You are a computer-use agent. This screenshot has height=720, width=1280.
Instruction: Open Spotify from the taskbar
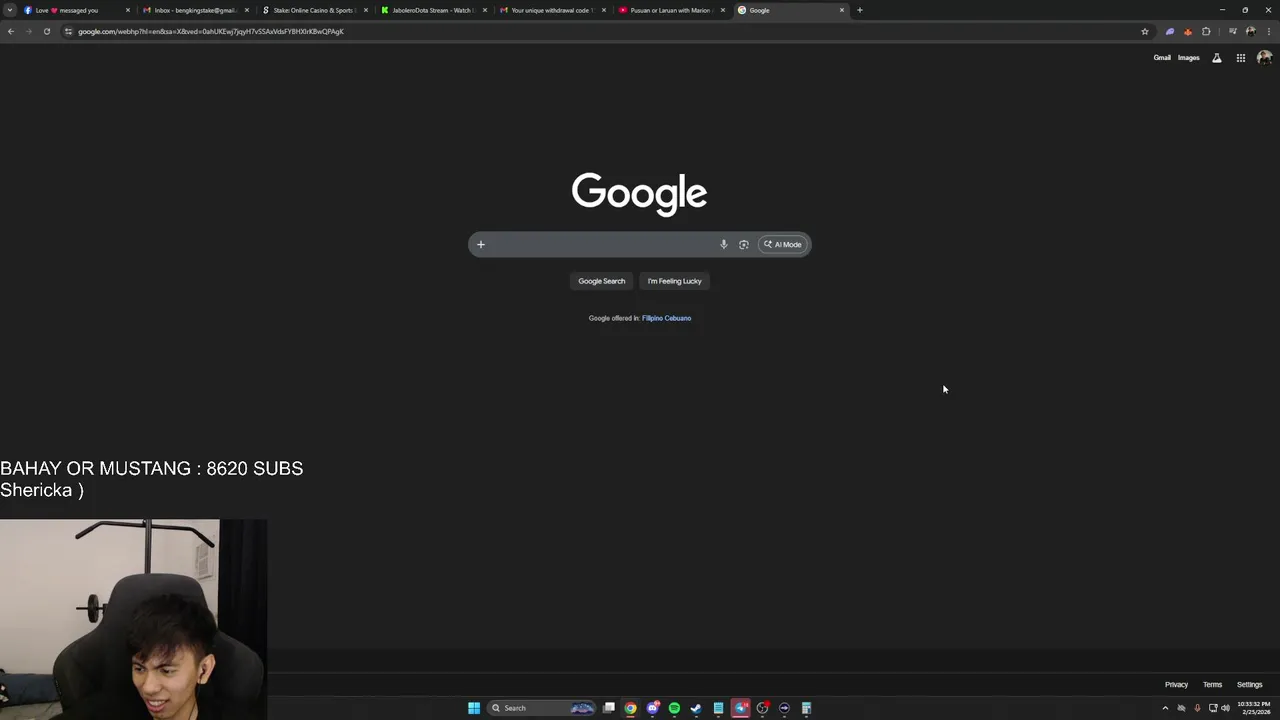coord(674,708)
